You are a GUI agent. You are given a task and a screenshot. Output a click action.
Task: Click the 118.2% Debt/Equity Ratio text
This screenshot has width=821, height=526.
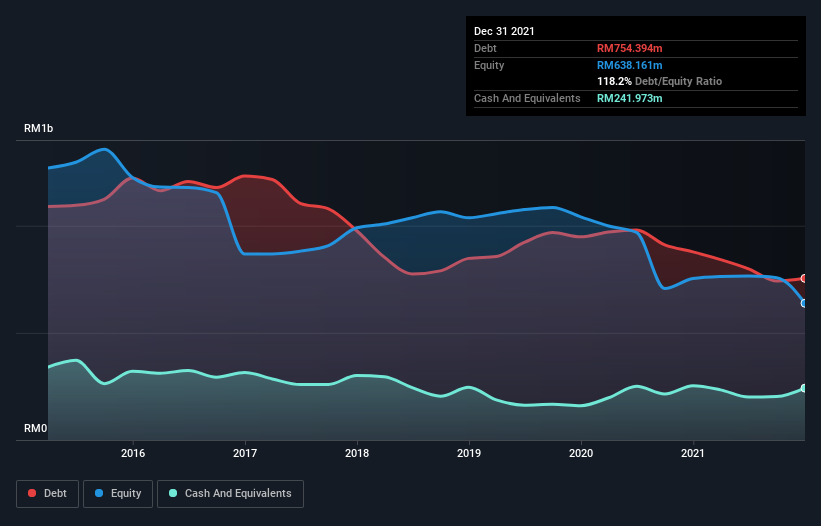click(659, 82)
